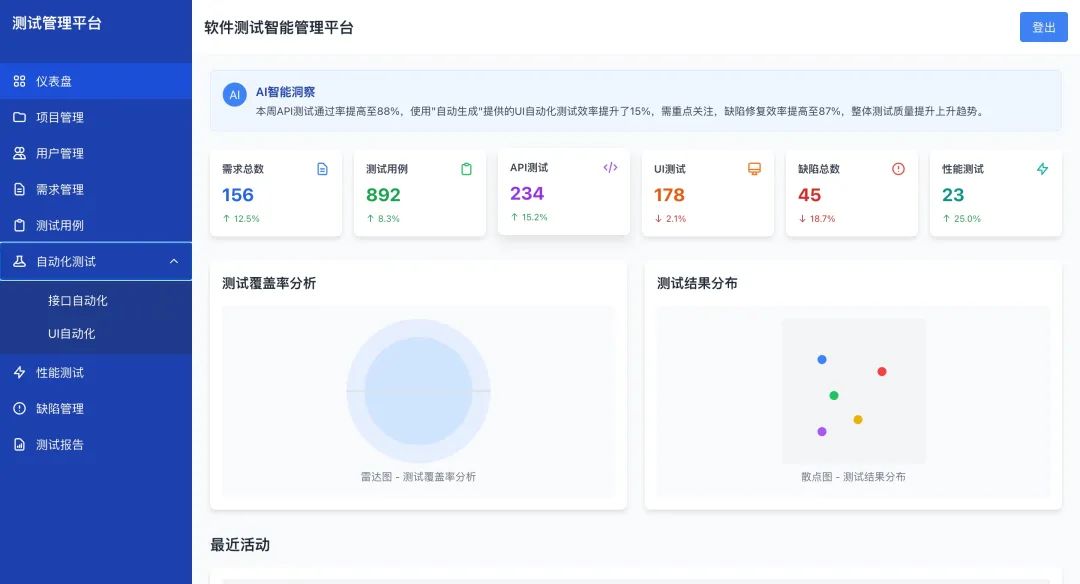The image size is (1080, 584).
Task: Click the 性能测试 value 23
Action: 953,195
